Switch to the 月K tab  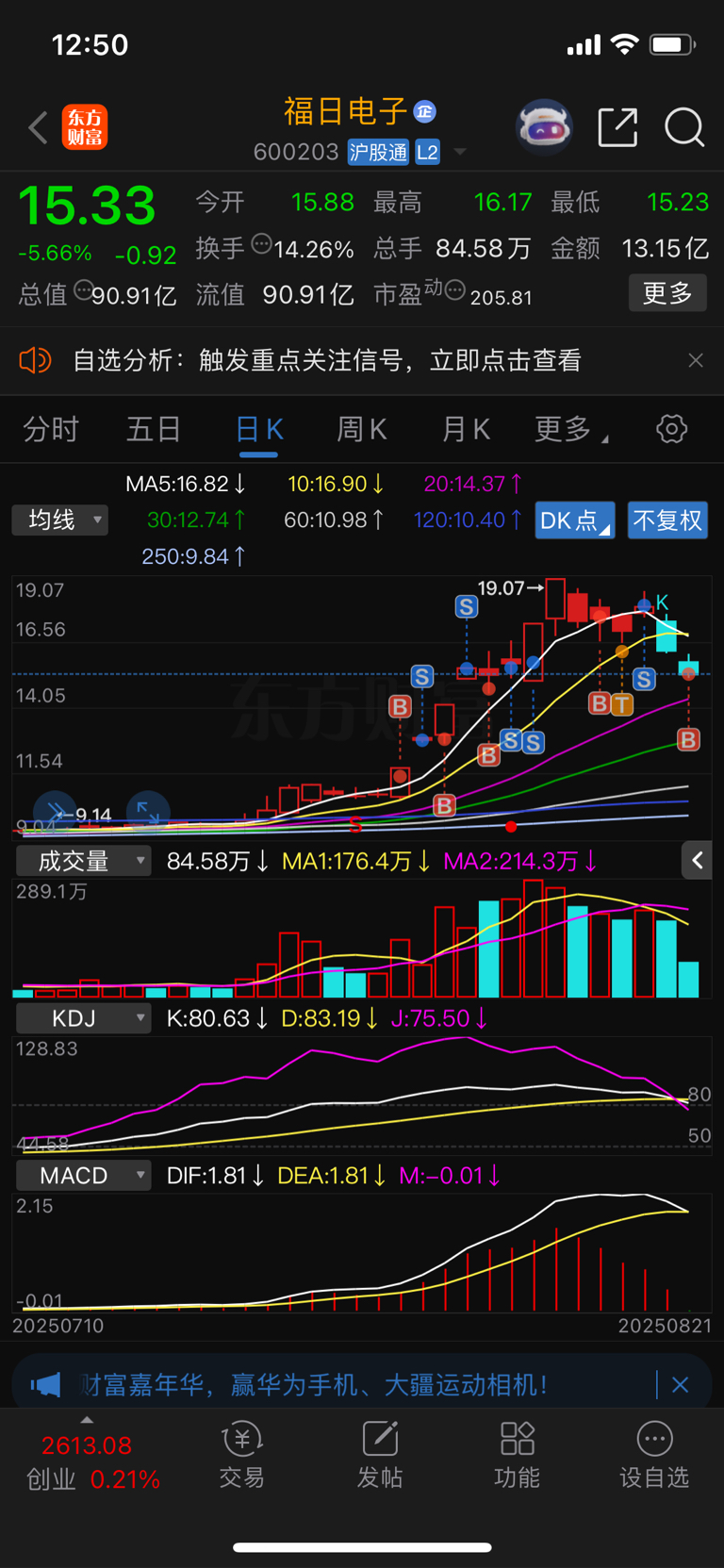click(466, 429)
